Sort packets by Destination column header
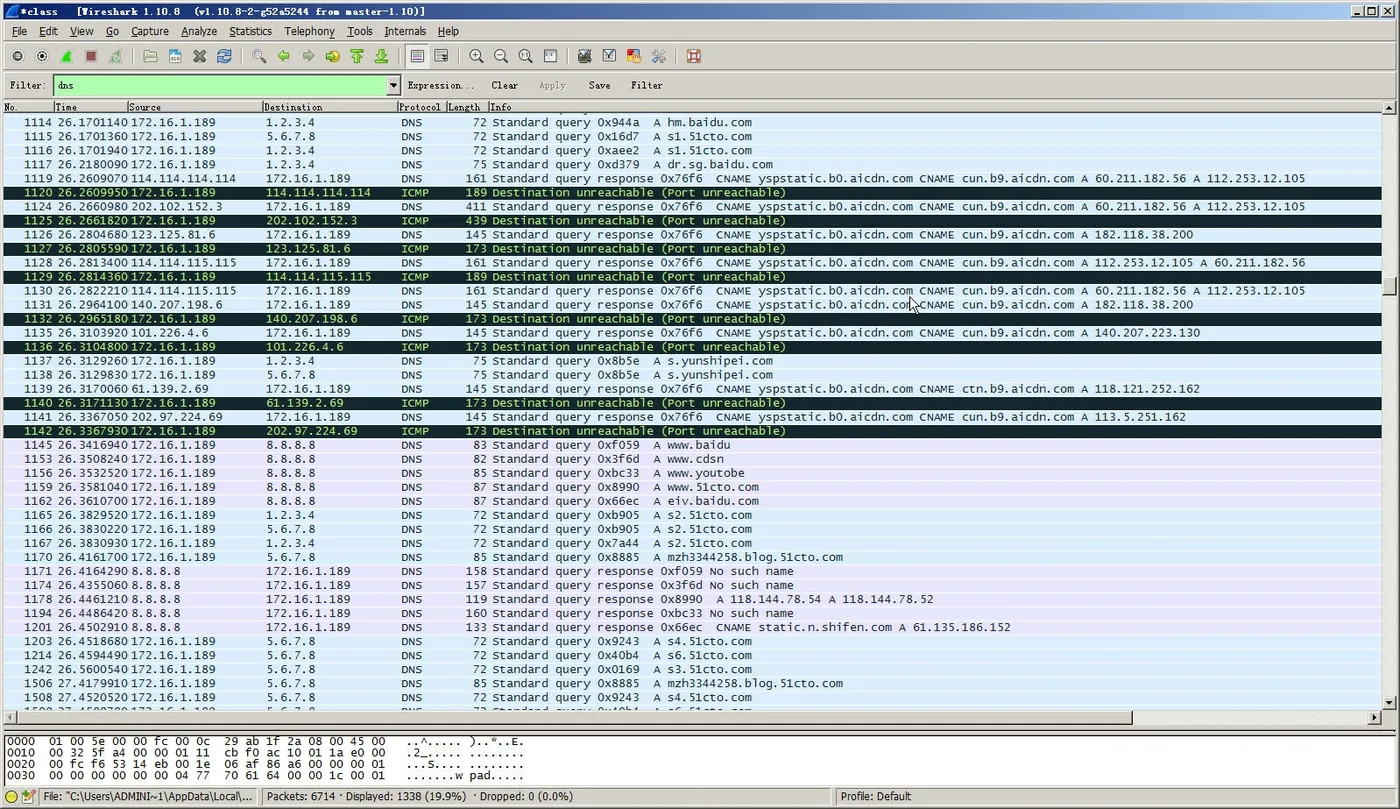This screenshot has width=1400, height=809. pos(330,107)
